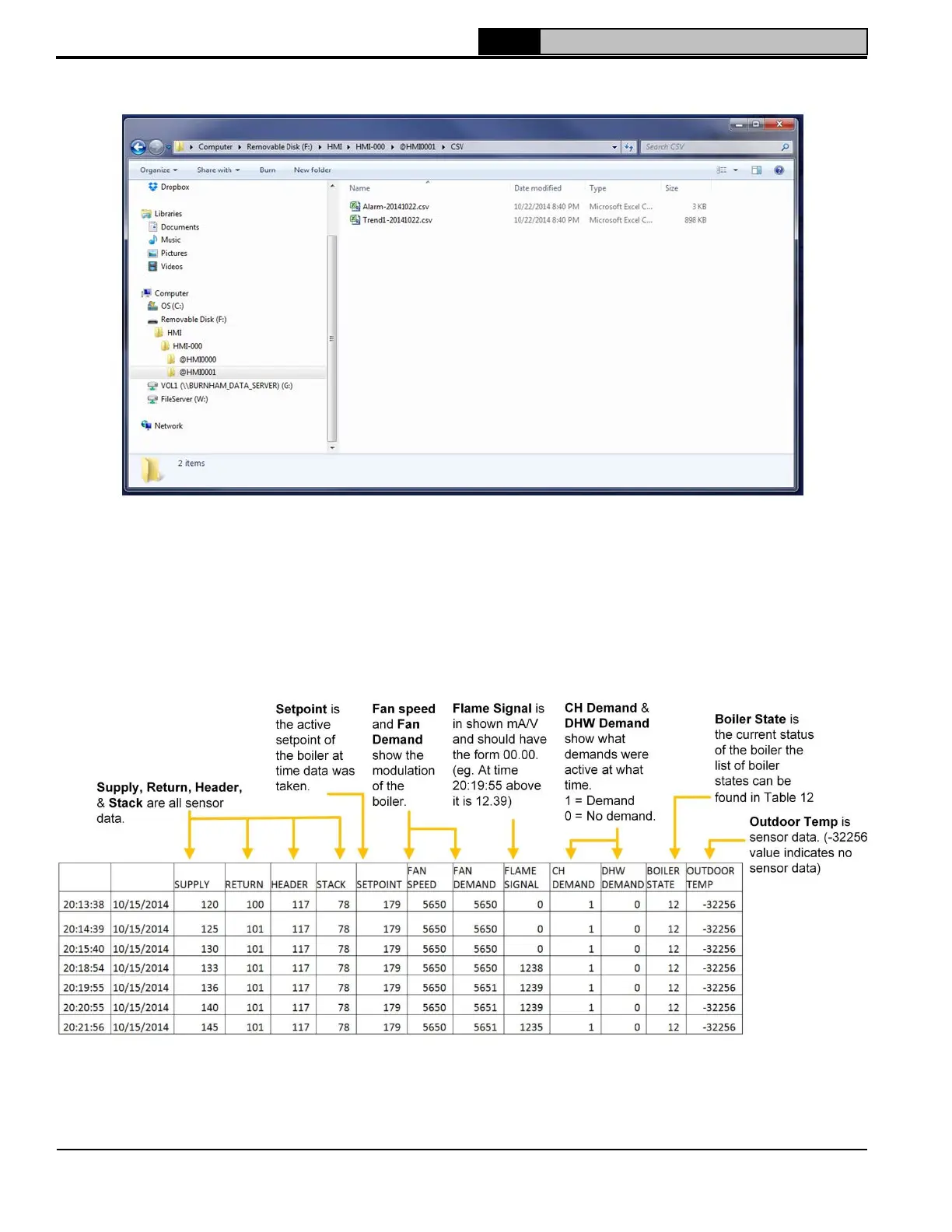Sort files by the Type column header

[x=597, y=188]
